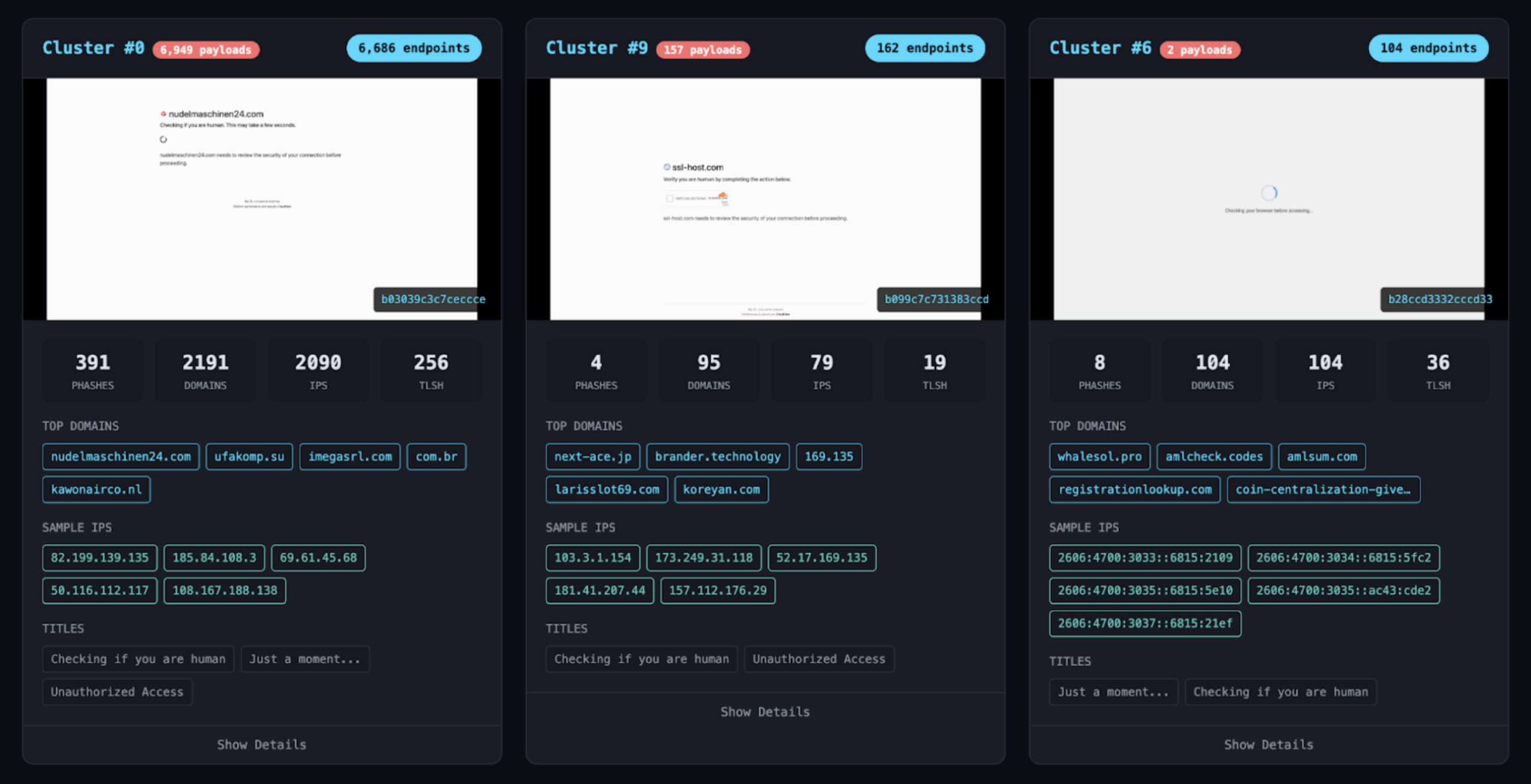1531x784 pixels.
Task: Select the nudelmaschinen24.com domain tag
Action: pos(121,456)
